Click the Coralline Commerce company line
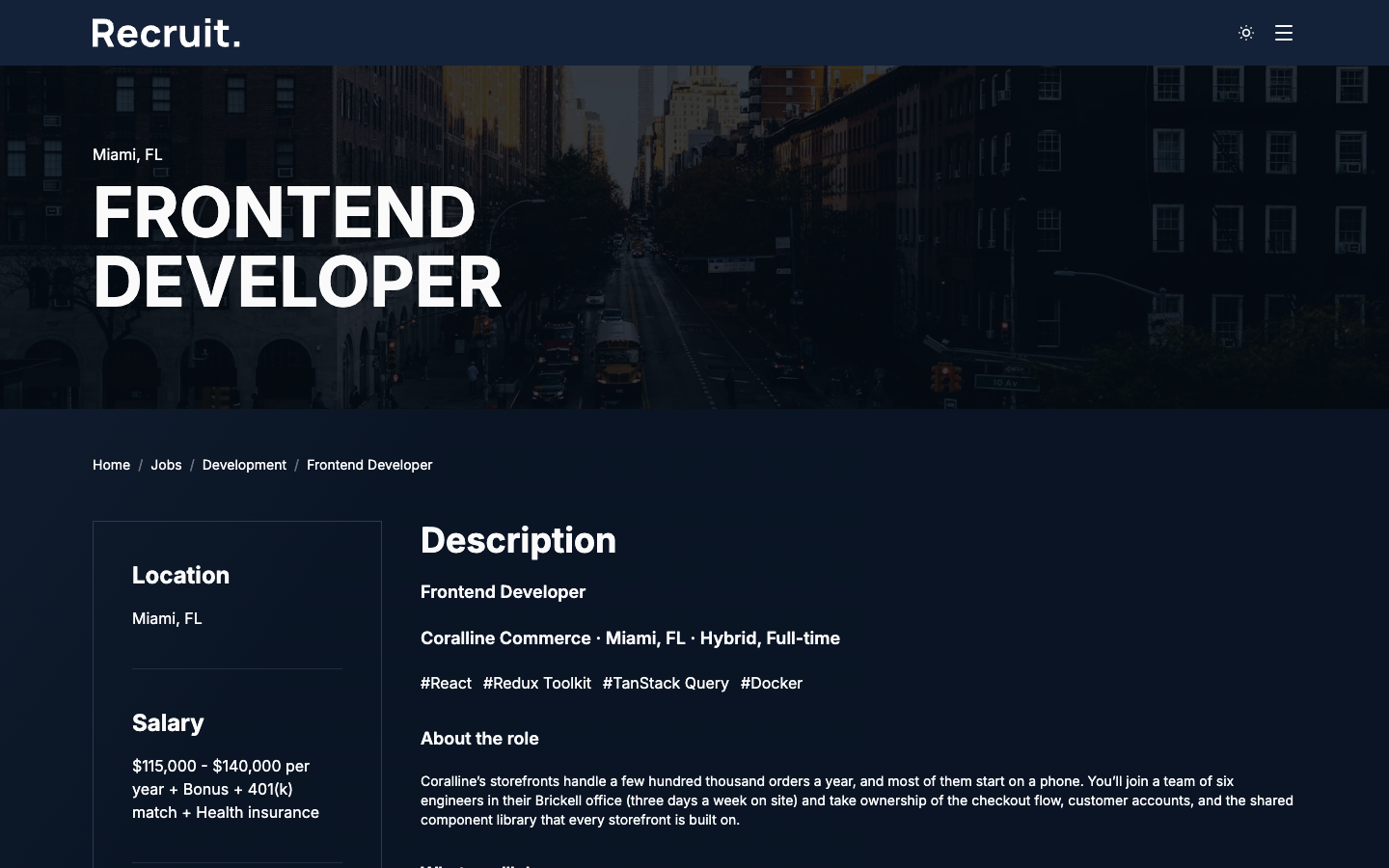 point(630,638)
